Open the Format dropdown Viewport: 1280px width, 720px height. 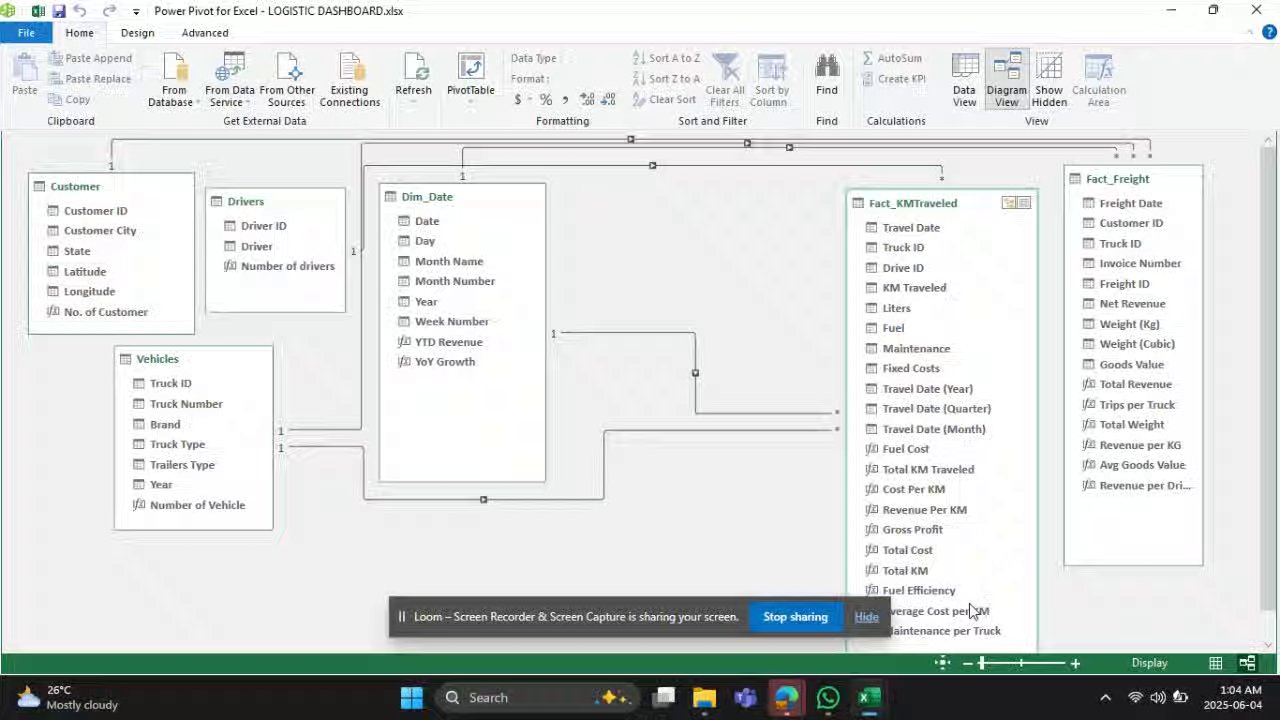(530, 79)
